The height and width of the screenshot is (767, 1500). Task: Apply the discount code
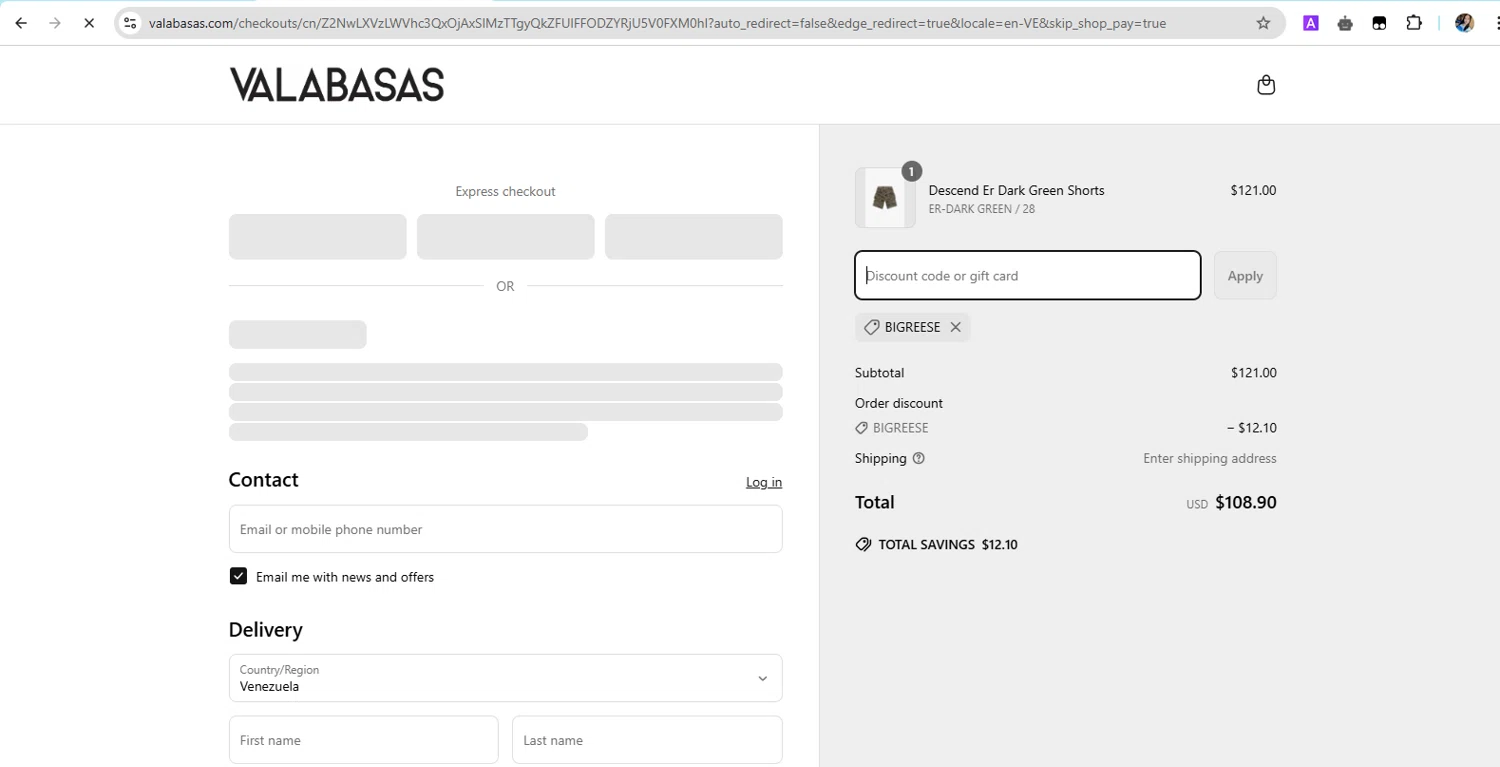click(1245, 275)
